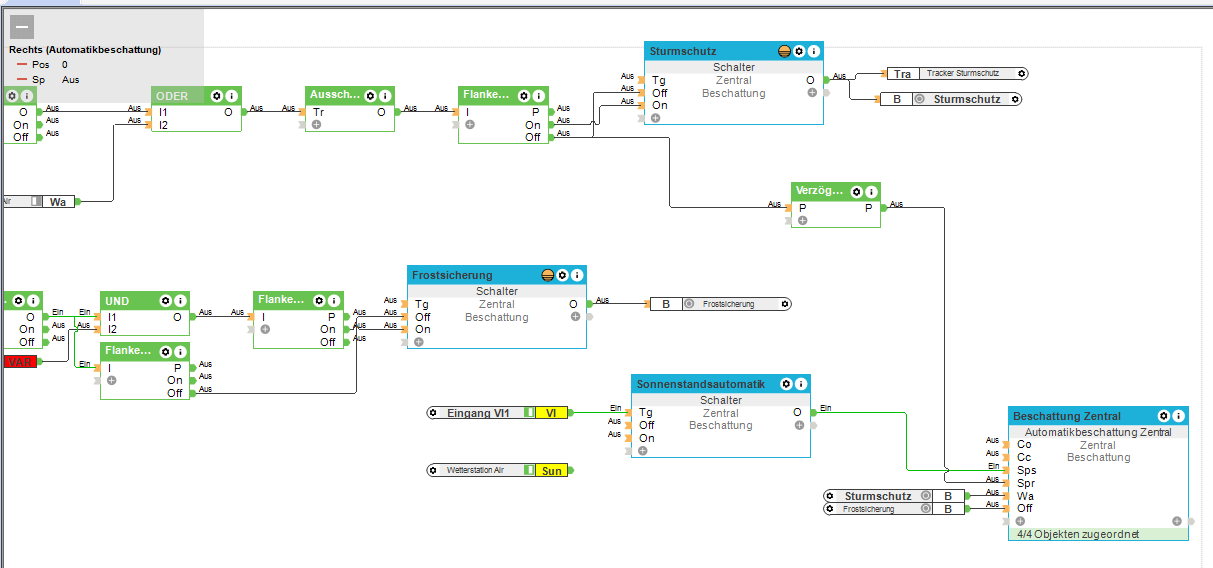Select the Beschattung Zentral block title
This screenshot has height=568, width=1213.
(x=1067, y=416)
